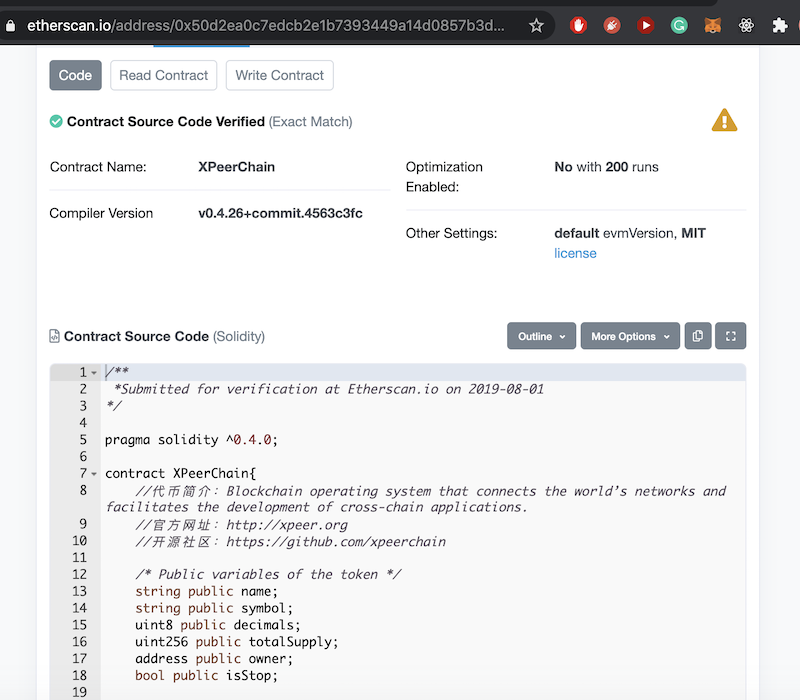
Task: Click the red plug extension icon
Action: click(x=612, y=25)
